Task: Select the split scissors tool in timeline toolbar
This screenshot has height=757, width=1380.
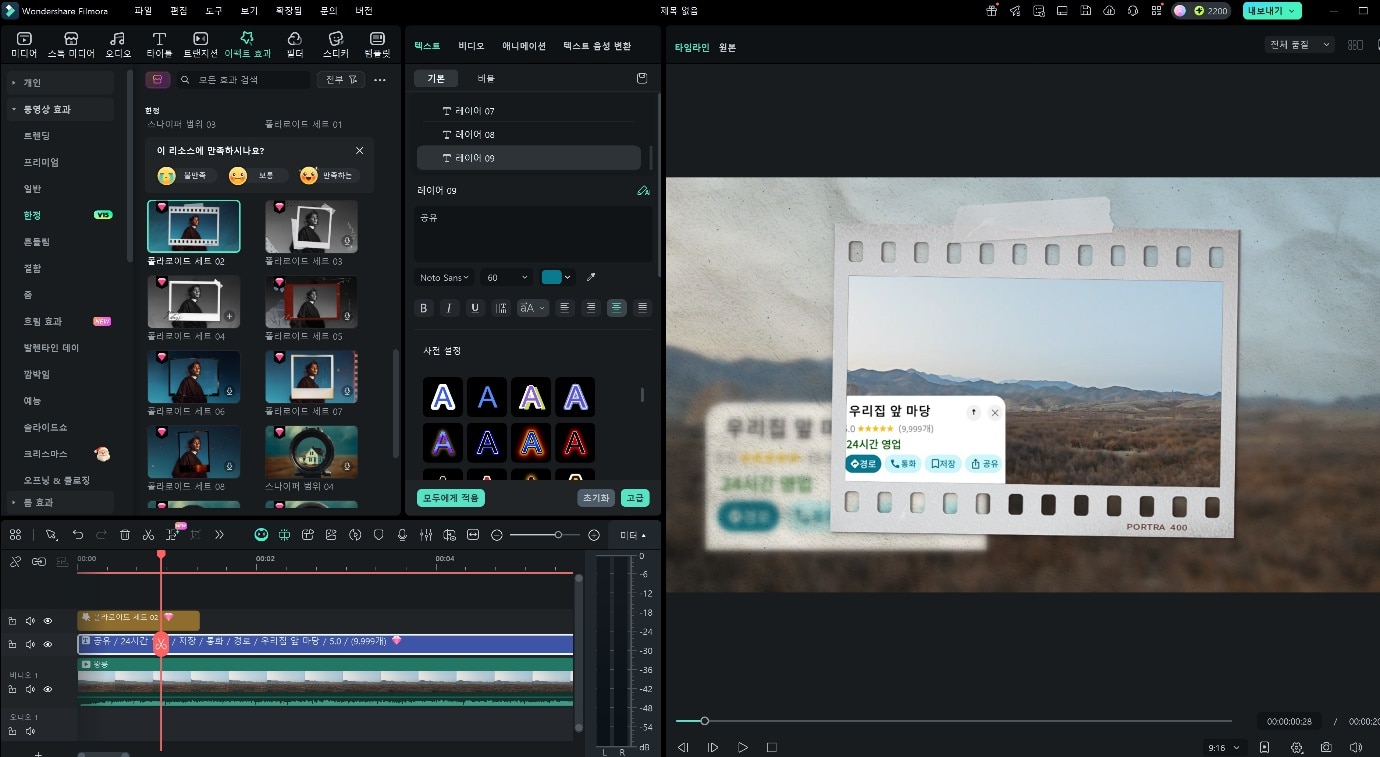Action: coord(148,535)
